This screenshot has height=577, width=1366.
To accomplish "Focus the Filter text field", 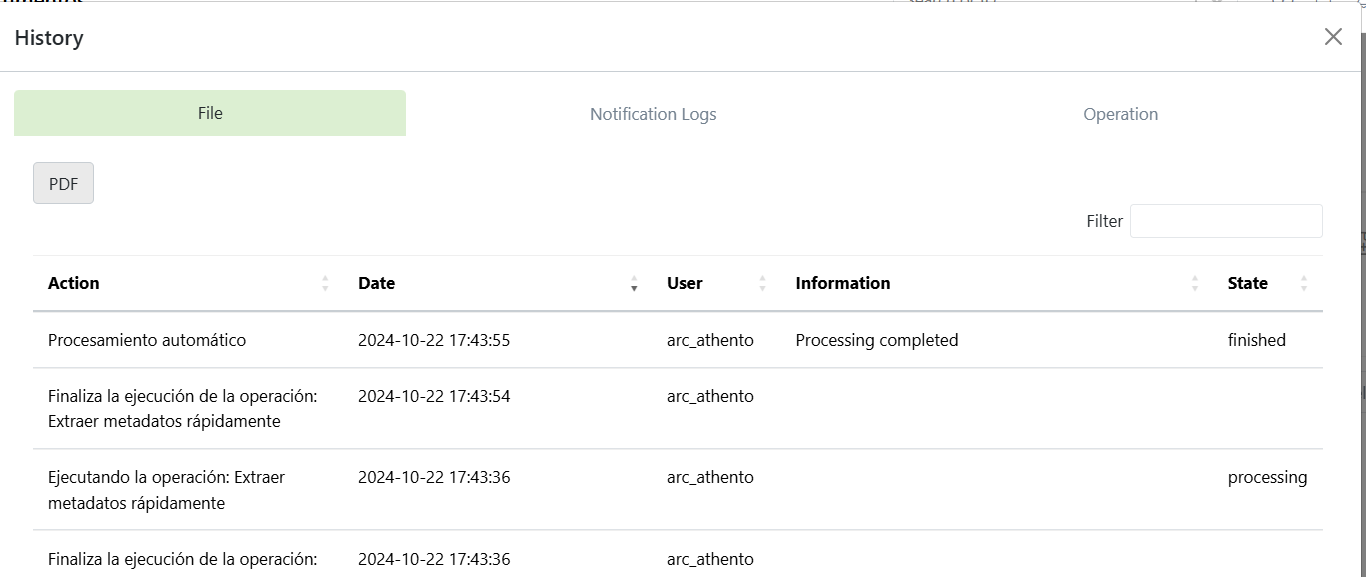I will pos(1225,221).
